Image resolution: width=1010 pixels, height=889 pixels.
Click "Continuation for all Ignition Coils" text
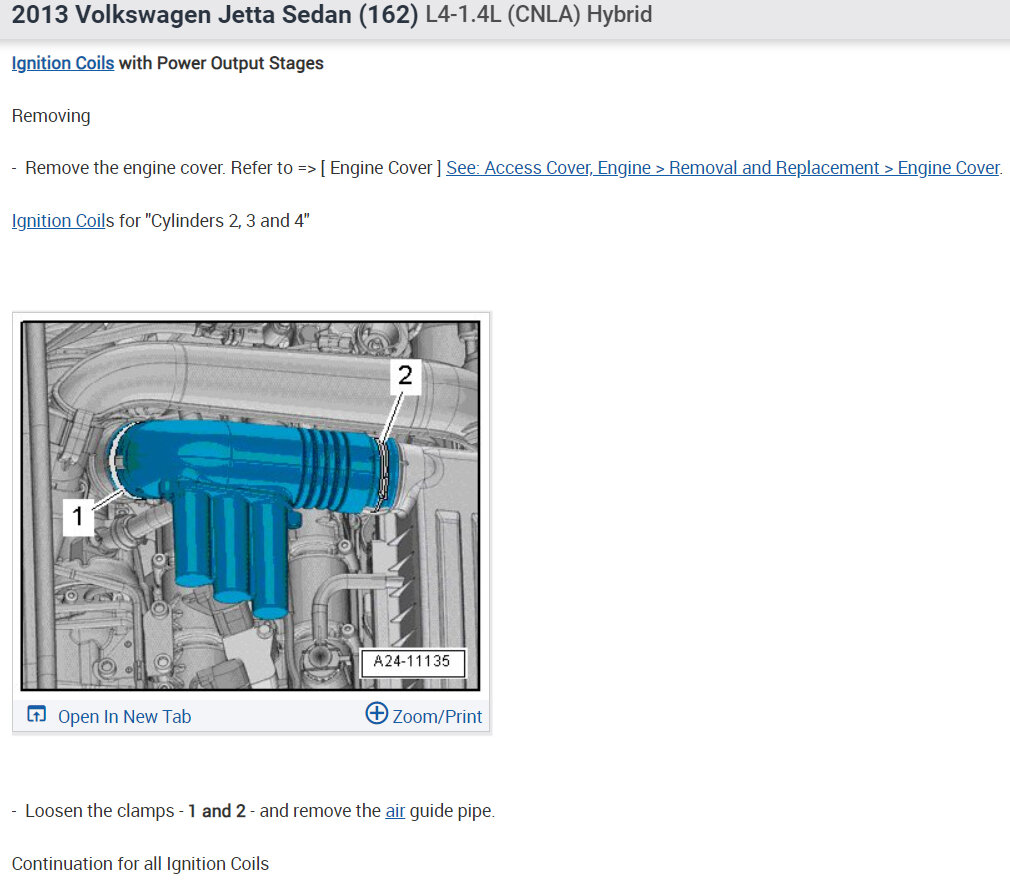(140, 863)
